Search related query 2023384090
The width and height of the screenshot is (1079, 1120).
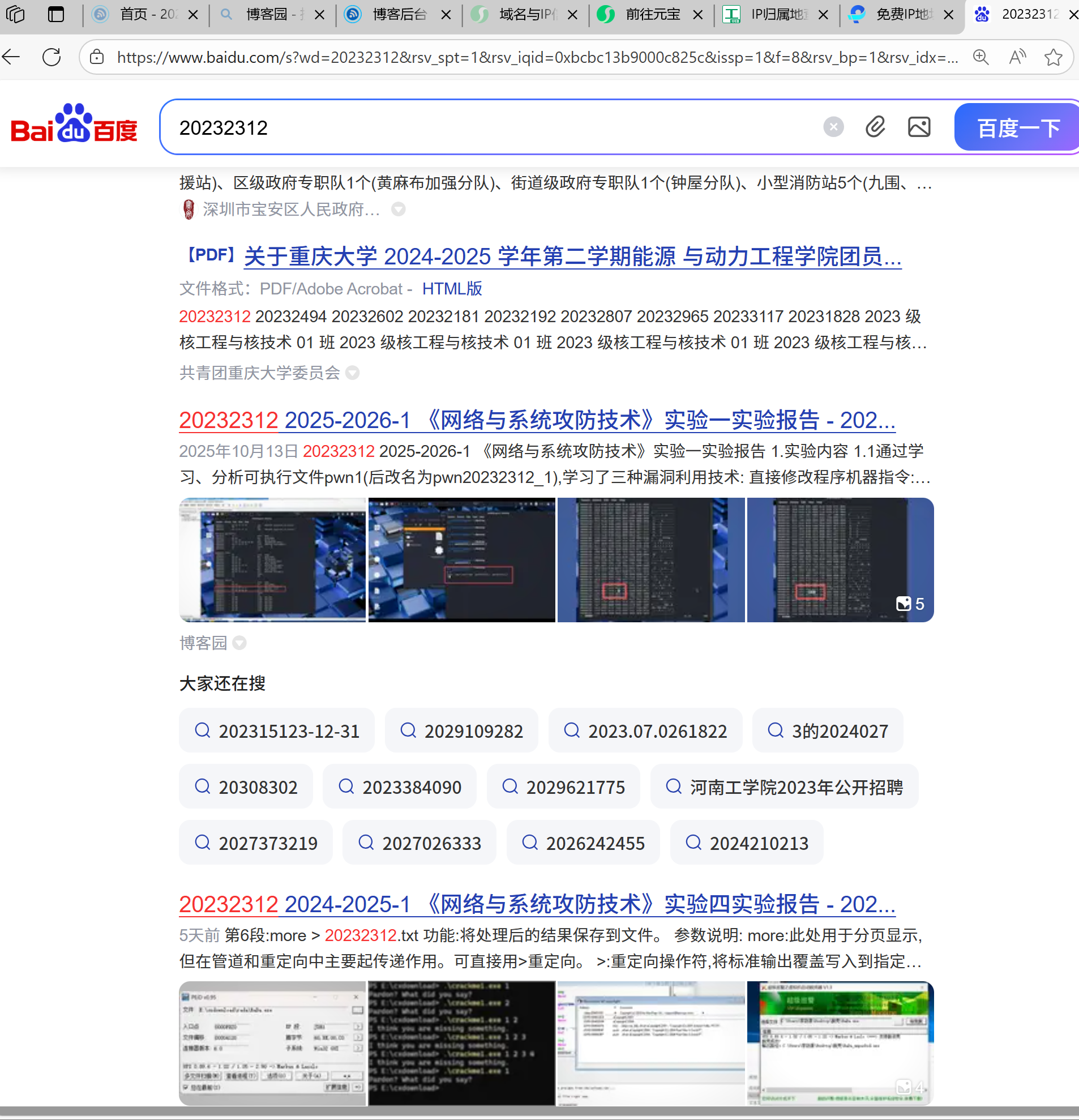click(x=400, y=786)
